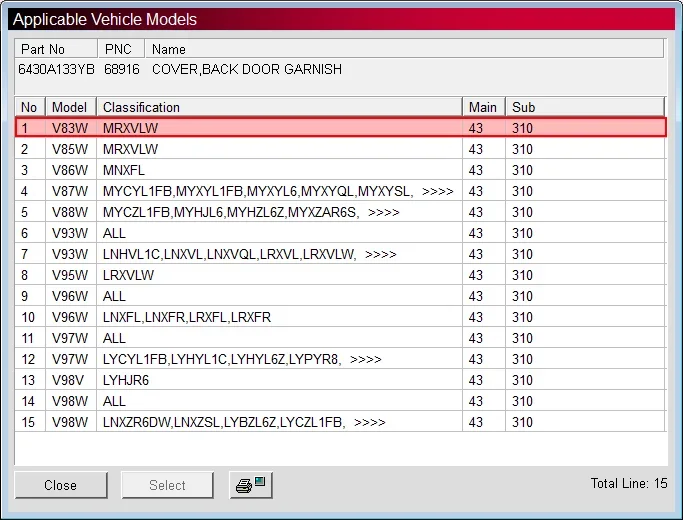Viewport: 683px width, 520px height.
Task: Sort by the Classification column header
Action: click(279, 107)
